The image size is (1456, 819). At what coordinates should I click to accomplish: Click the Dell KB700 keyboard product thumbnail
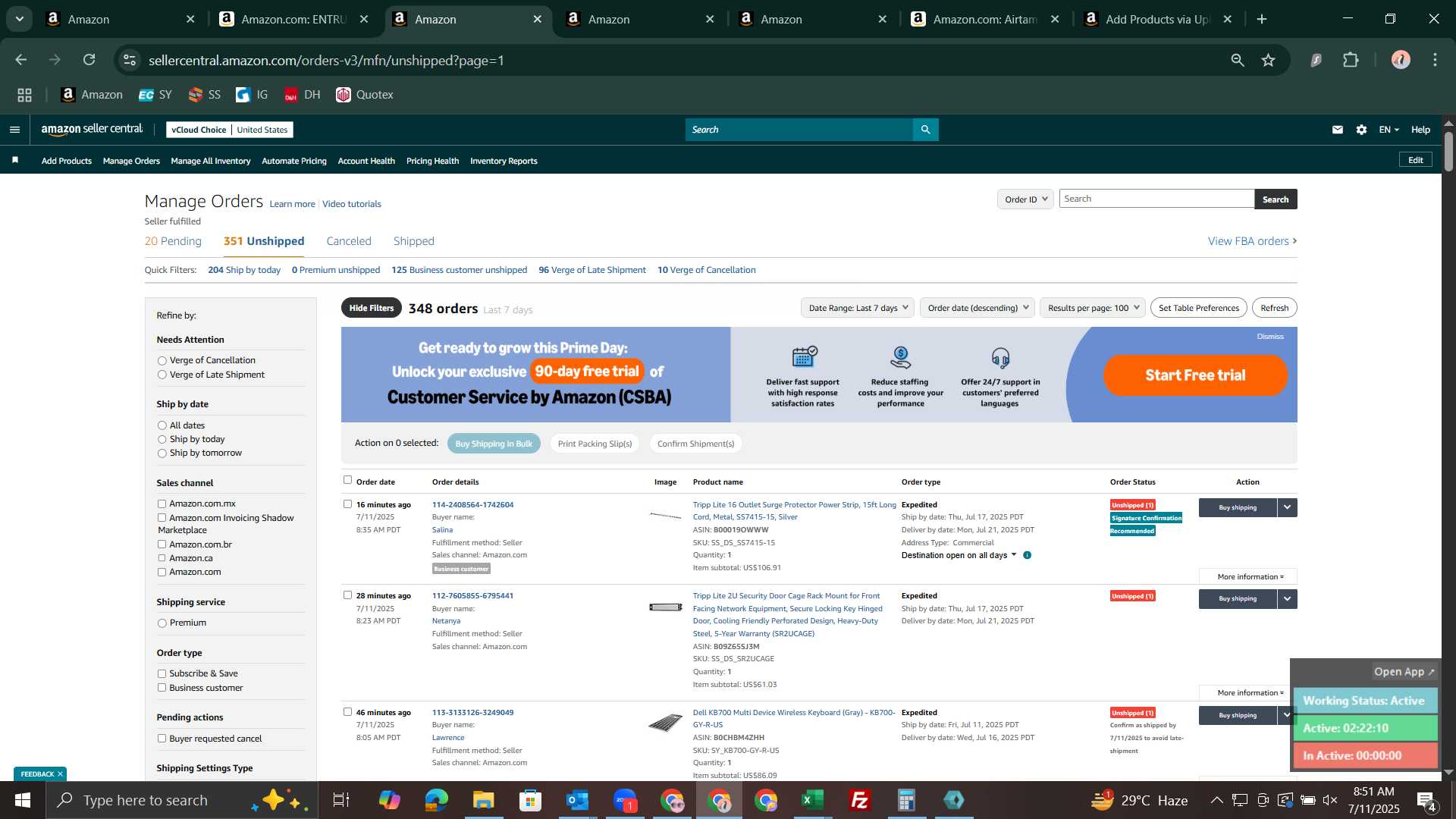click(x=665, y=723)
